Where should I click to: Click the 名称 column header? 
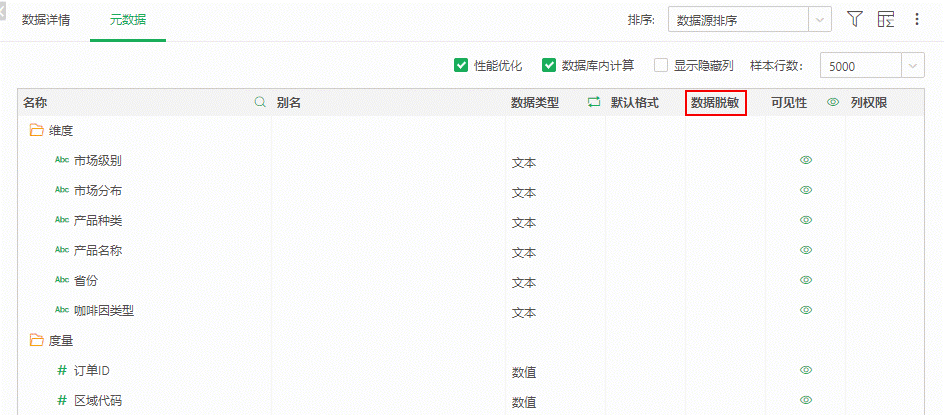(35, 103)
